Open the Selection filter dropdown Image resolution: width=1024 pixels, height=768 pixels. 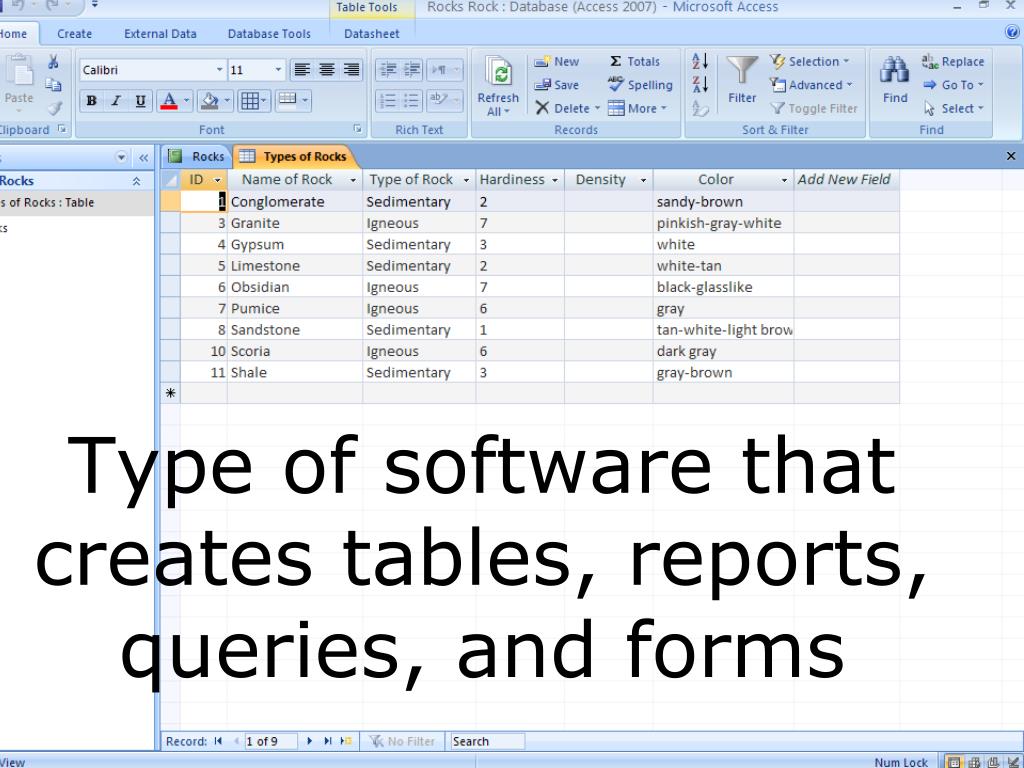pos(810,61)
